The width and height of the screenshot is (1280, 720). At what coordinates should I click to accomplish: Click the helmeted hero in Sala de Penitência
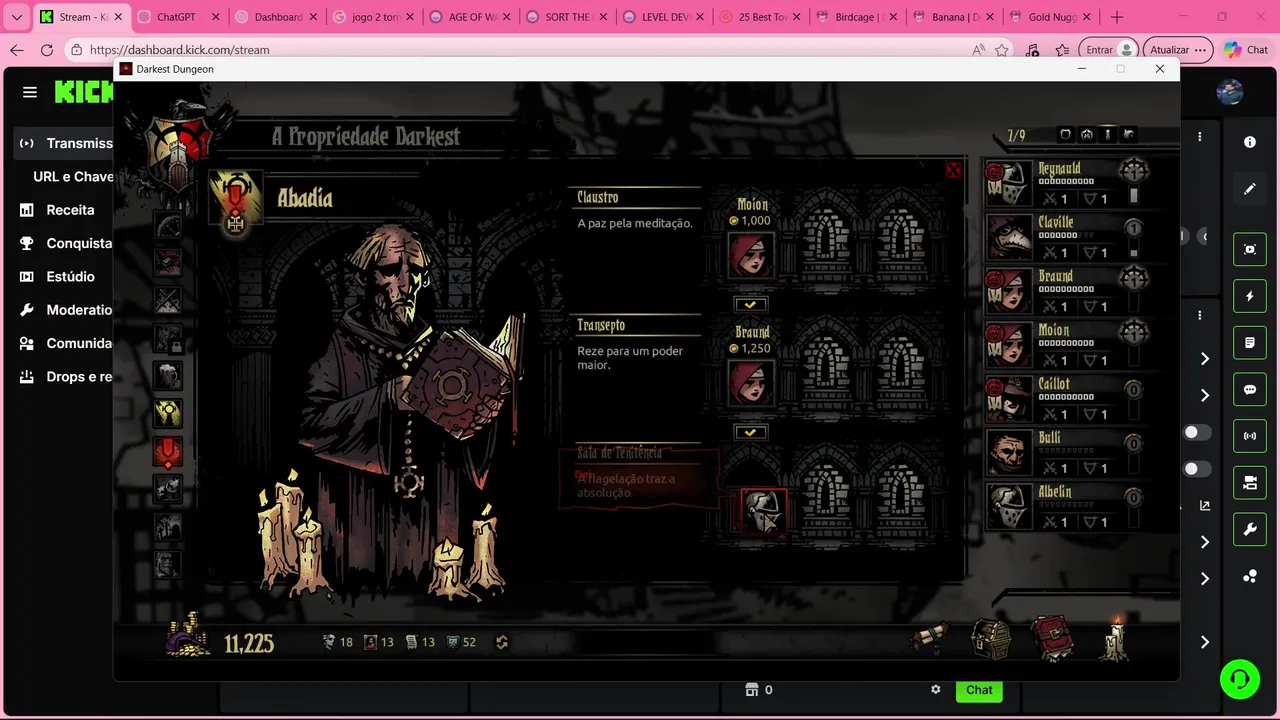(x=763, y=511)
